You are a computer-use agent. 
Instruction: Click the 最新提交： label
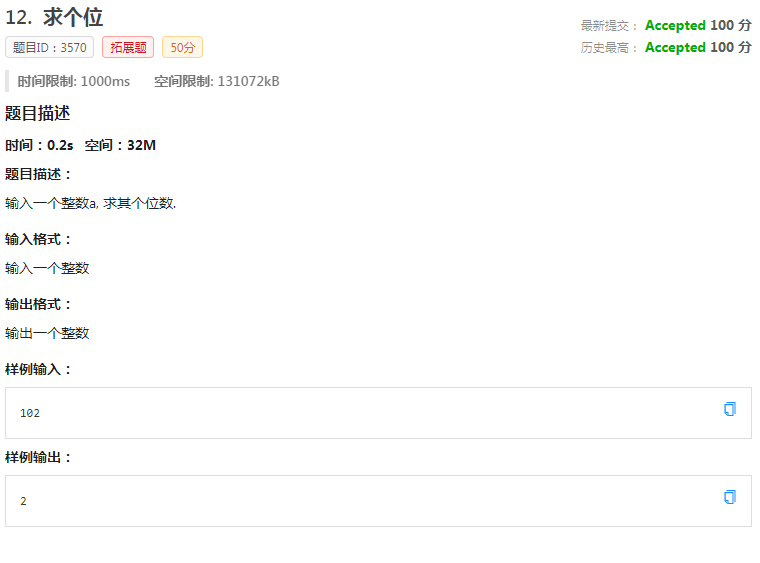click(609, 26)
